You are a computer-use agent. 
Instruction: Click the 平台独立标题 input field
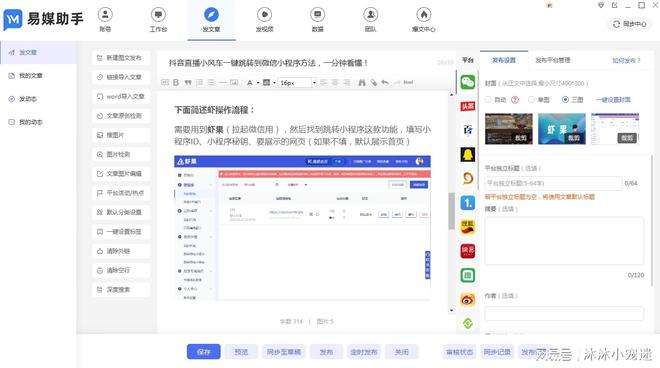tap(553, 183)
